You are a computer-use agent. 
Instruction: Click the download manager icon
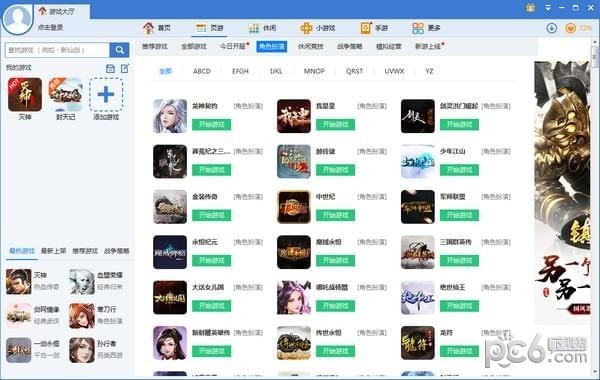click(x=551, y=28)
